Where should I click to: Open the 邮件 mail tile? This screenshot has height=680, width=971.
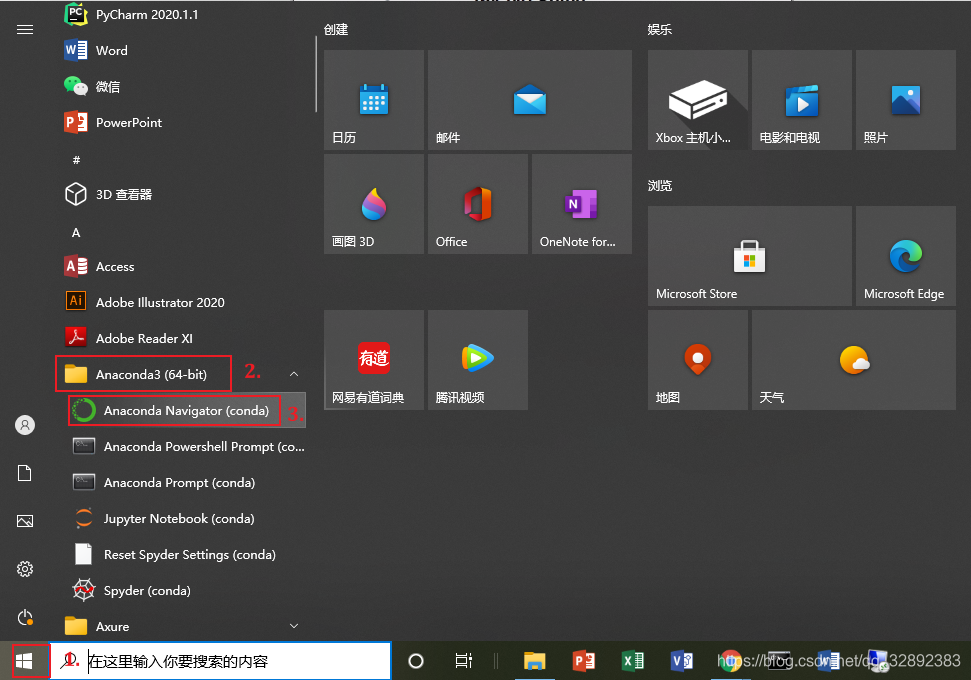[530, 100]
